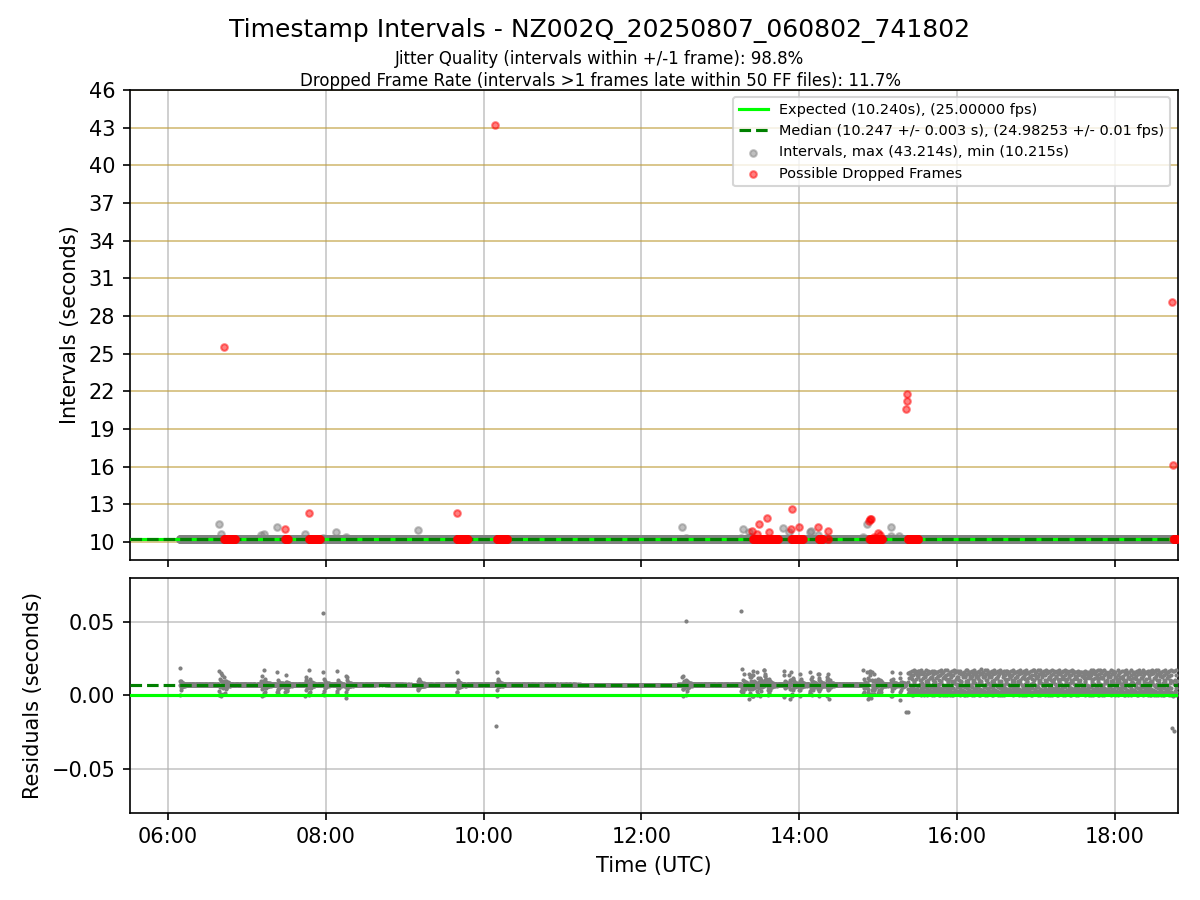Viewport: 1200px width, 900px height.
Task: Click the gray dot marker in the legend
Action: (754, 152)
